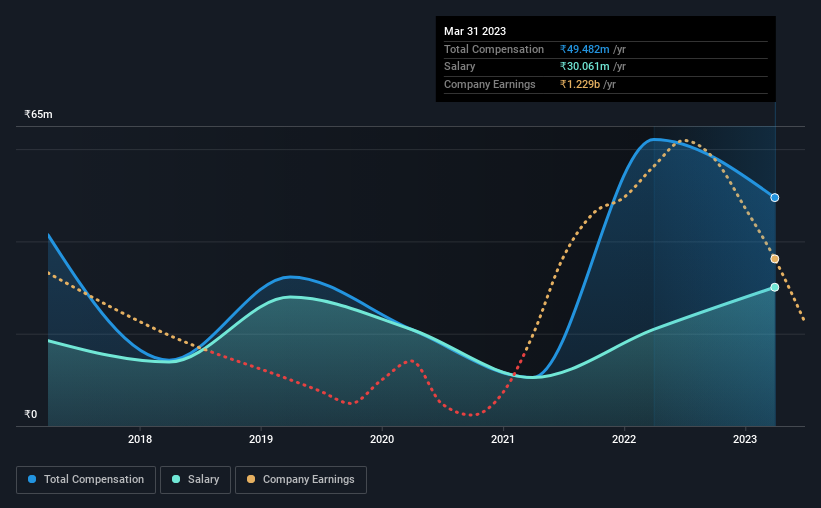This screenshot has height=508, width=821.
Task: Click the Mar 31 2023 tooltip date
Action: pyautogui.click(x=475, y=31)
